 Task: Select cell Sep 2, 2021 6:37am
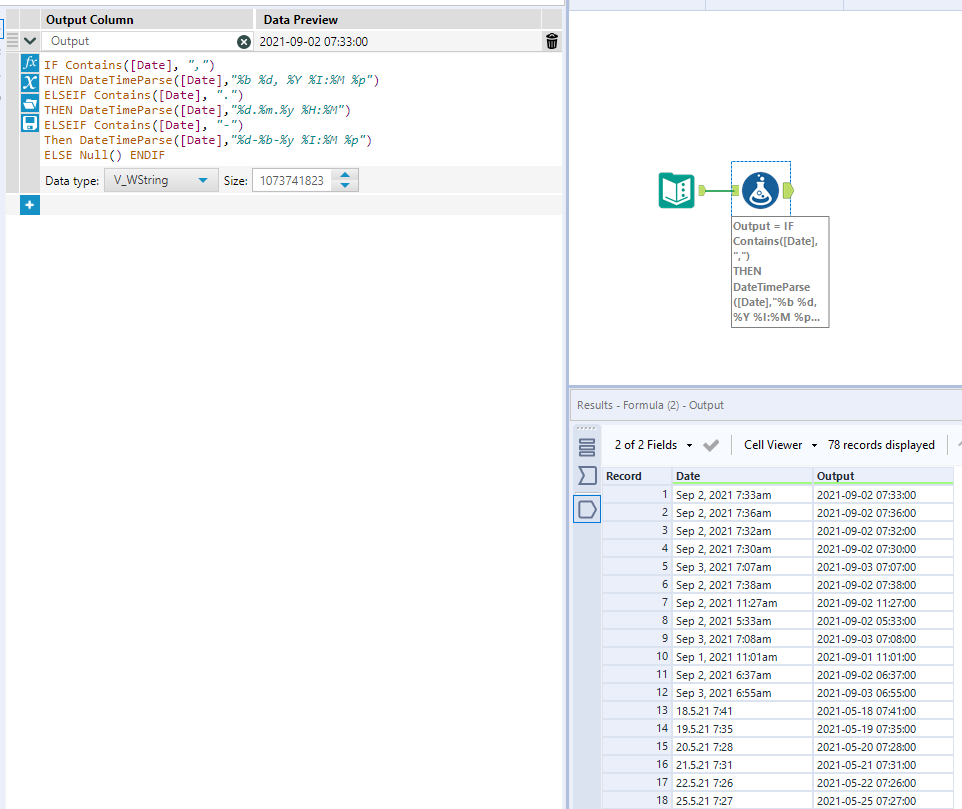point(742,675)
